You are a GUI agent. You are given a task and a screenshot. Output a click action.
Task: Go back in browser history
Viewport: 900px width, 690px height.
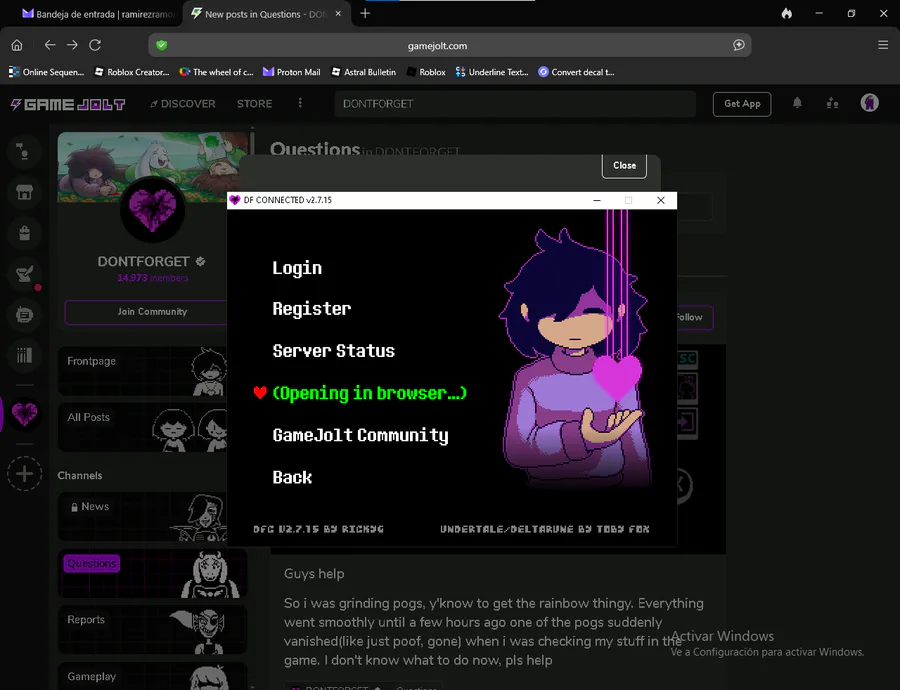coord(50,45)
